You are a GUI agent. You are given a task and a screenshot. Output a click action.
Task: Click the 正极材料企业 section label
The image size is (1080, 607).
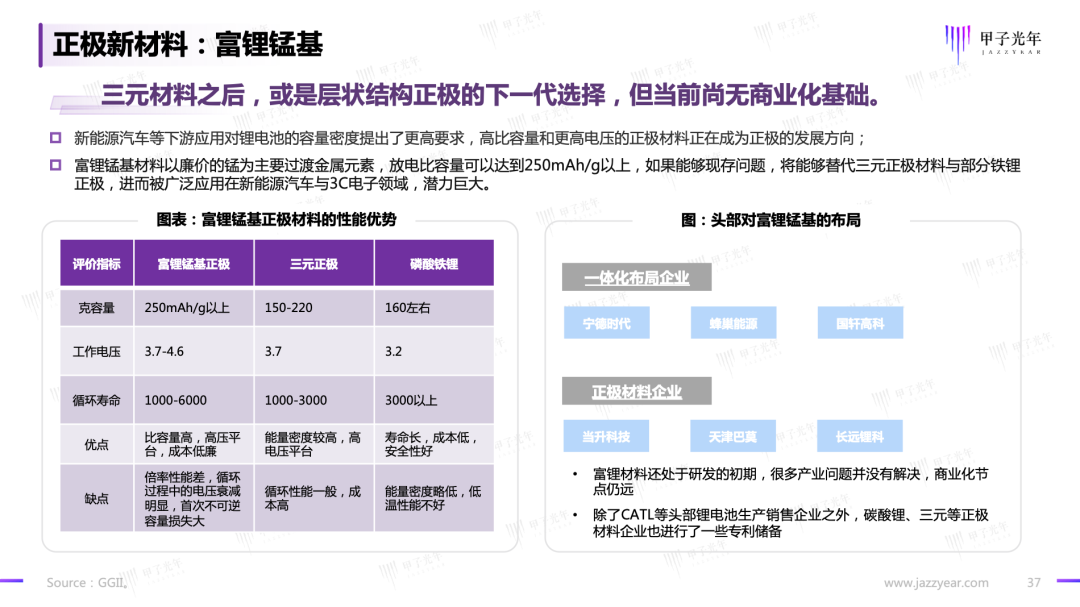pyautogui.click(x=636, y=391)
